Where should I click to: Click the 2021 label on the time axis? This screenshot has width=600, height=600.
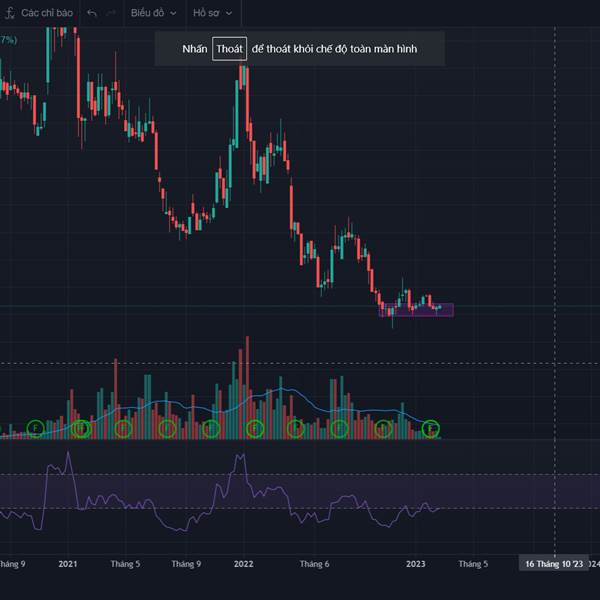[x=68, y=564]
